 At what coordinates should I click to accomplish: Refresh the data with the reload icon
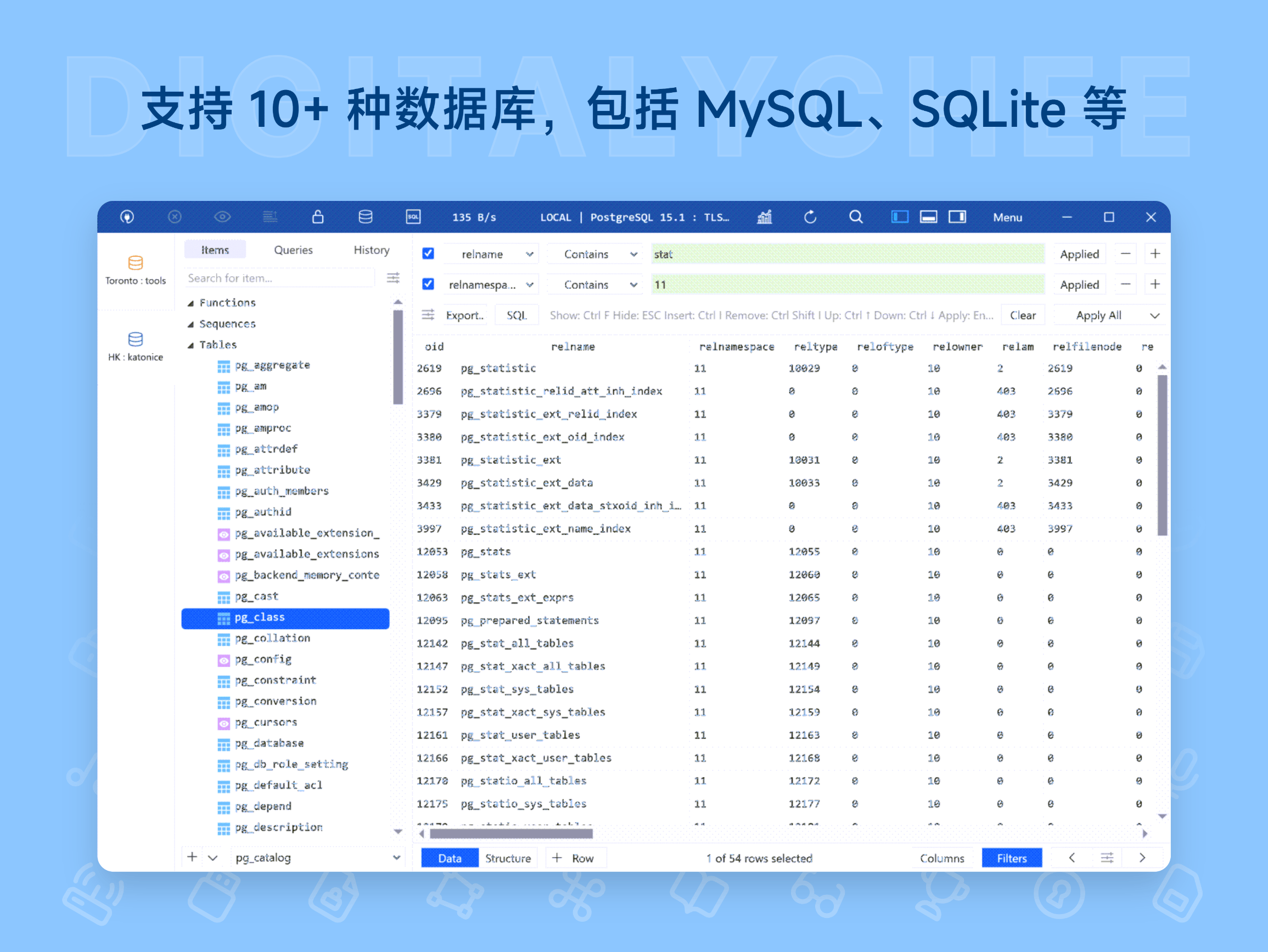pyautogui.click(x=810, y=217)
